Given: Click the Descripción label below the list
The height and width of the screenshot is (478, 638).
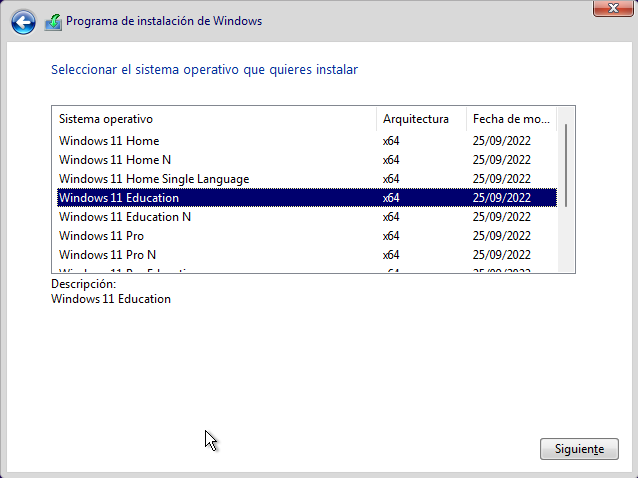Looking at the screenshot, I should pos(83,284).
